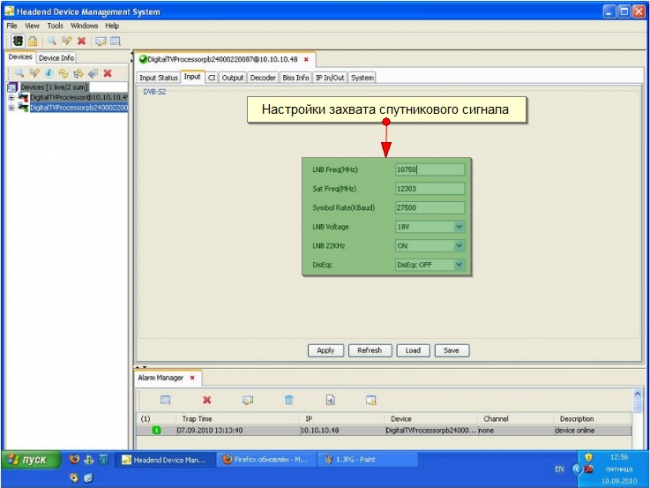
Task: Click the yellow refresh arrows icon in Devices panel
Action: [x=63, y=73]
